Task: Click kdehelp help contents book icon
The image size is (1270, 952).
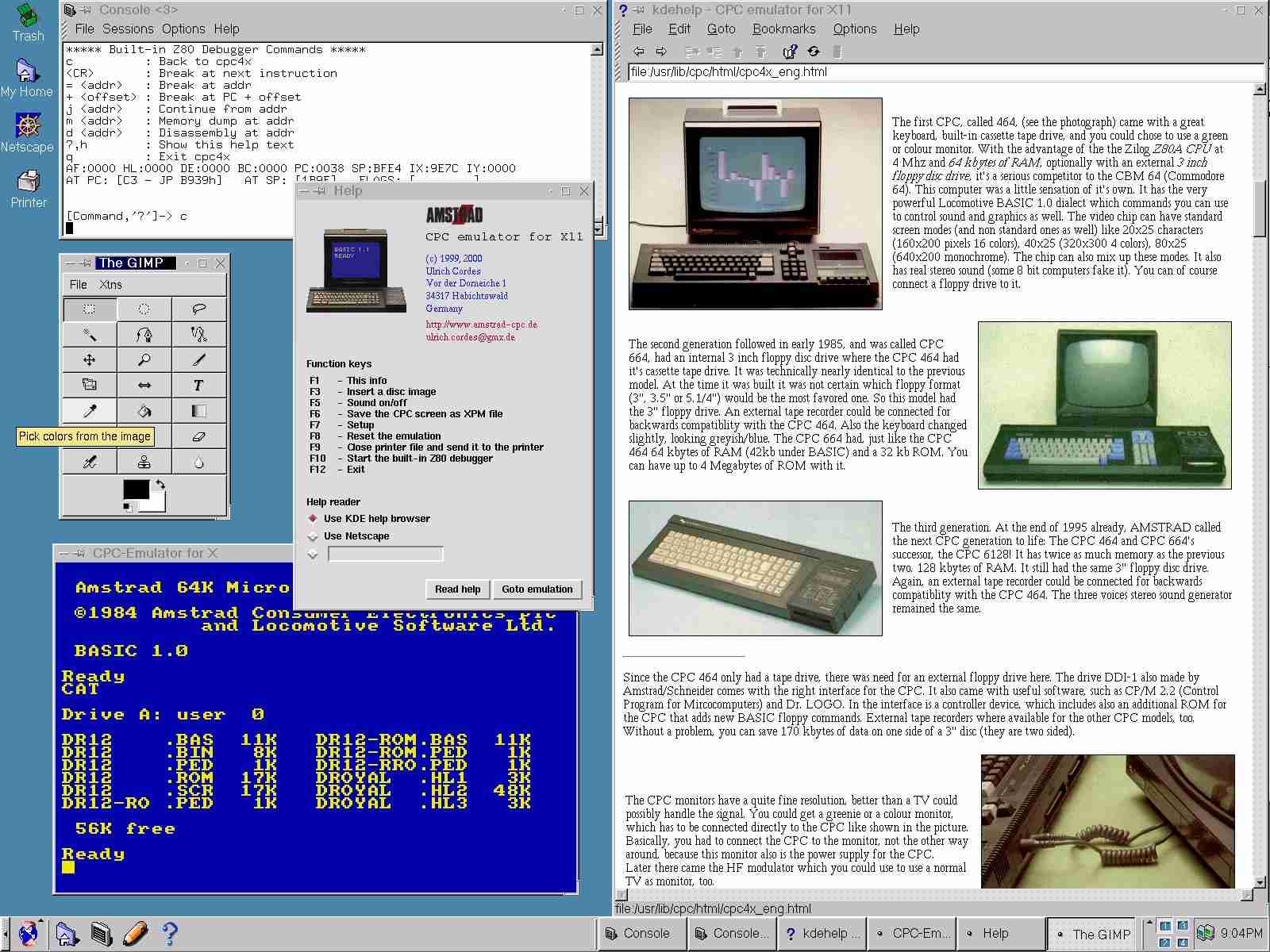Action: 790,52
